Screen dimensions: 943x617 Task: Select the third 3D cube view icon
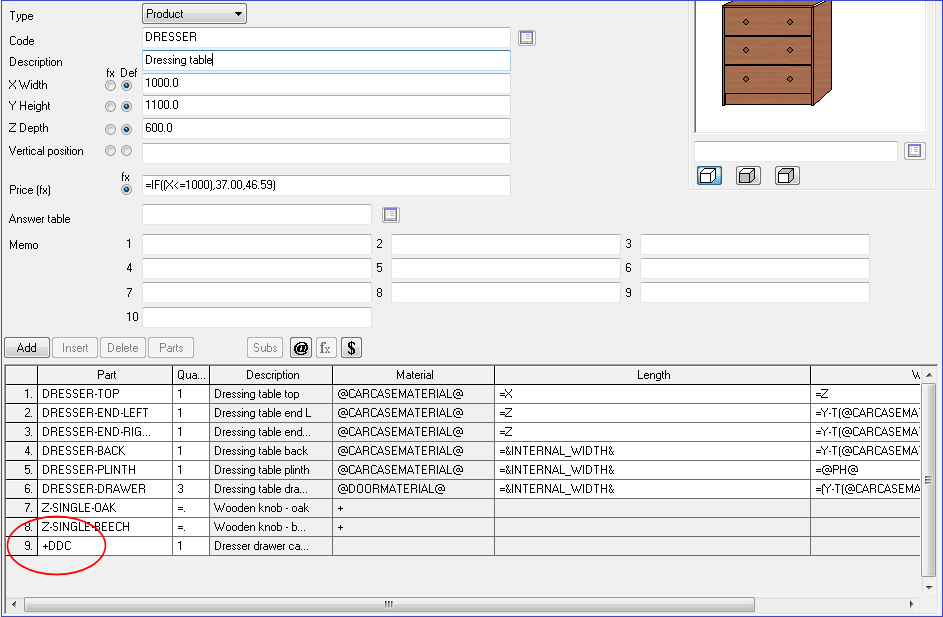787,176
